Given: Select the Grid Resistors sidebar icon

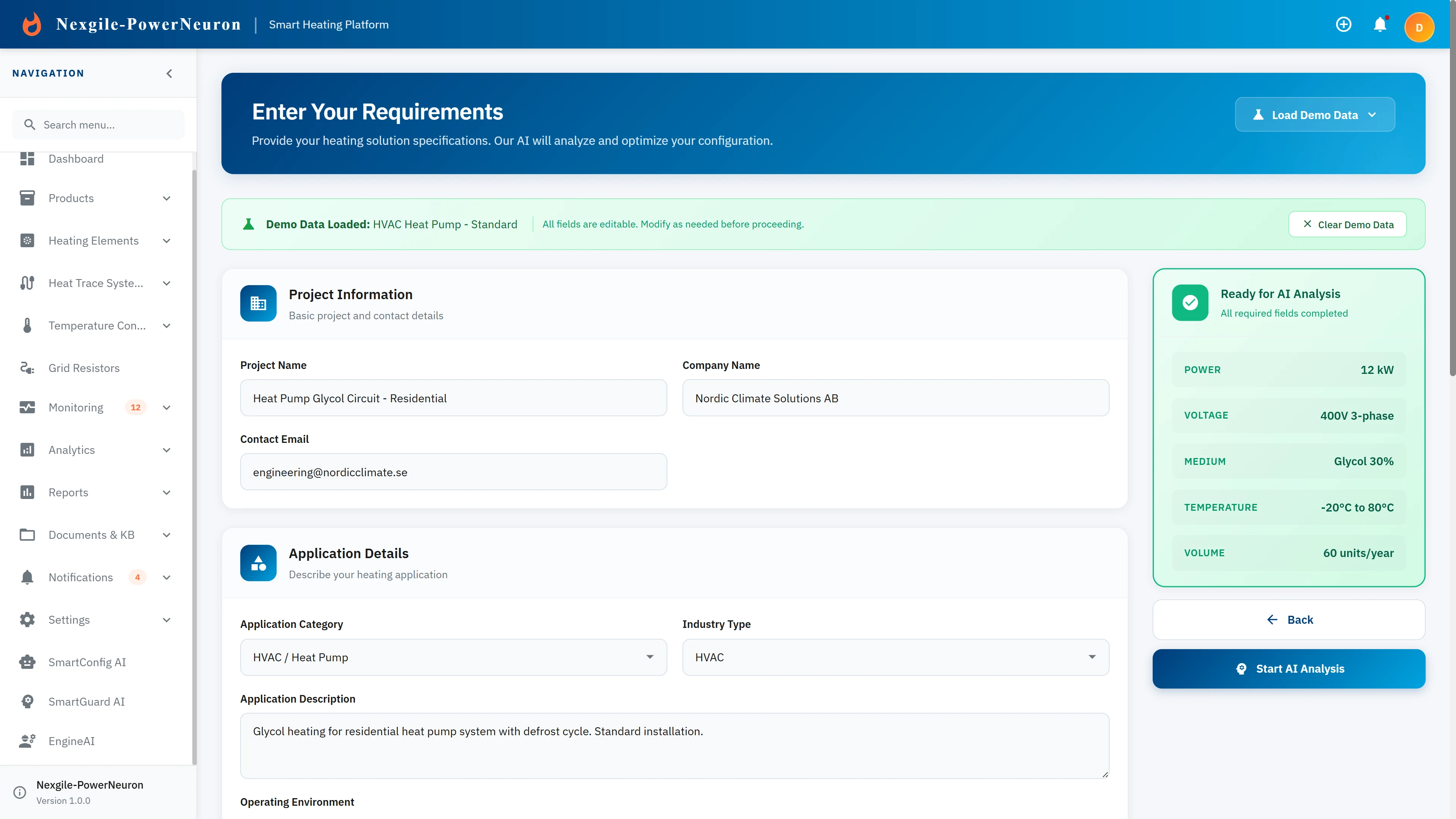Looking at the screenshot, I should pyautogui.click(x=28, y=367).
